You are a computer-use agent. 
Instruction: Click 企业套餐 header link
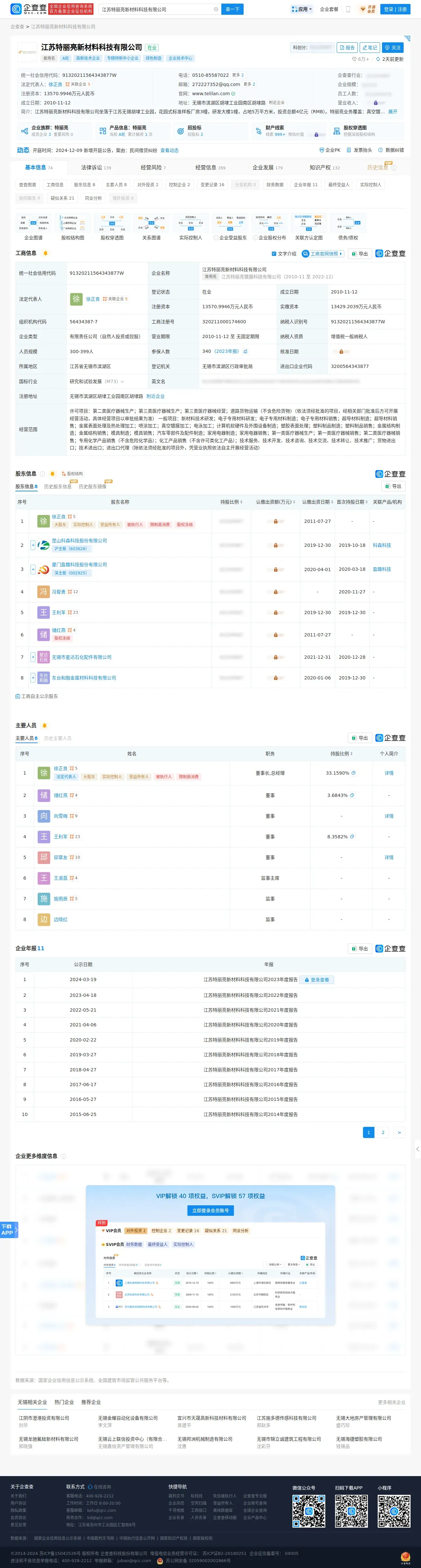[329, 9]
